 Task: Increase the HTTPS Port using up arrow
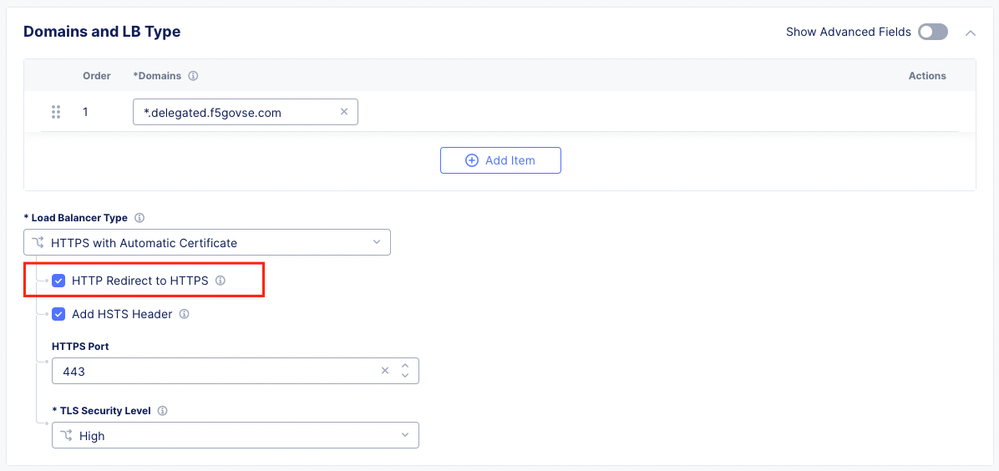[405, 366]
